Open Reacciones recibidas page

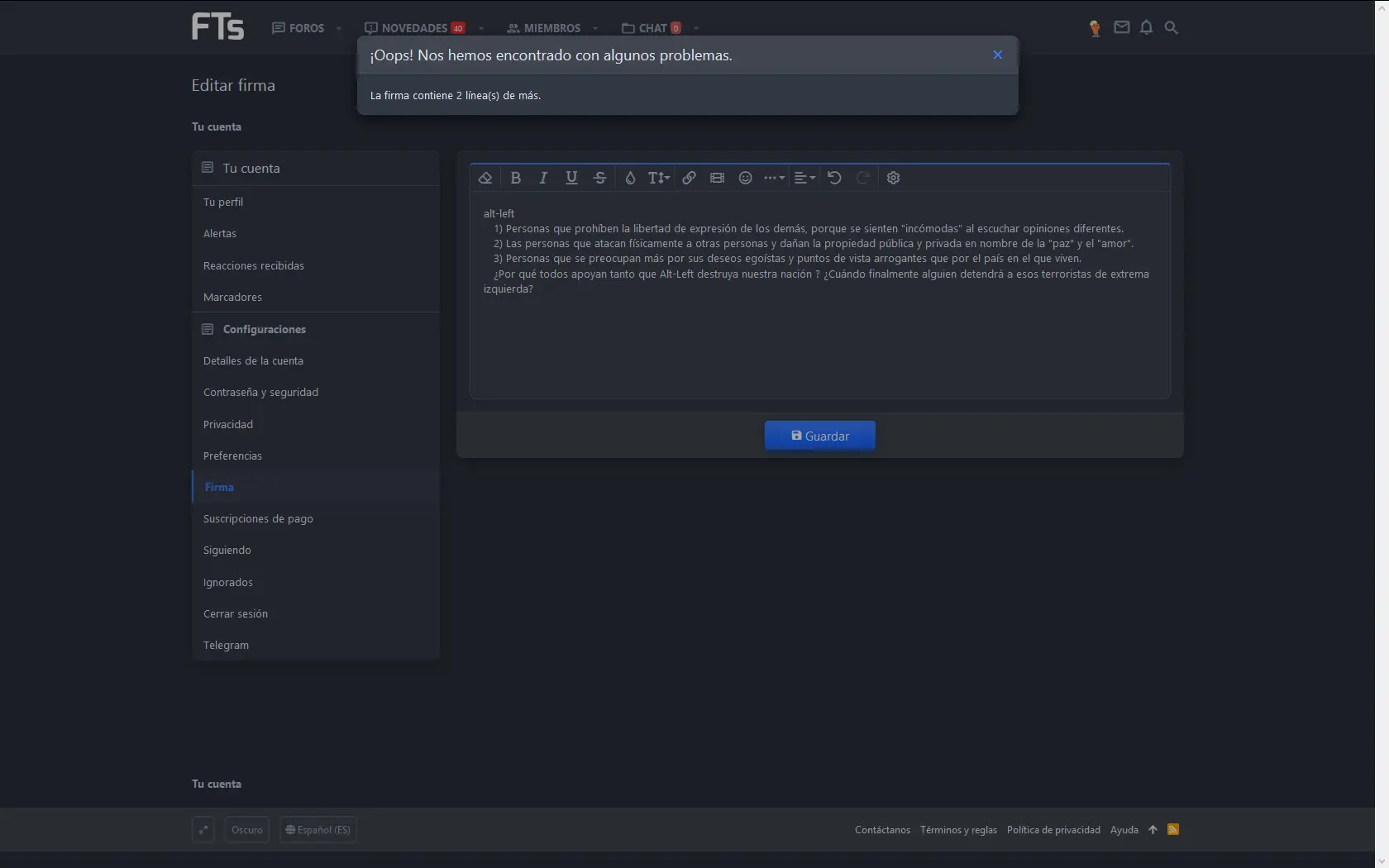315,265
